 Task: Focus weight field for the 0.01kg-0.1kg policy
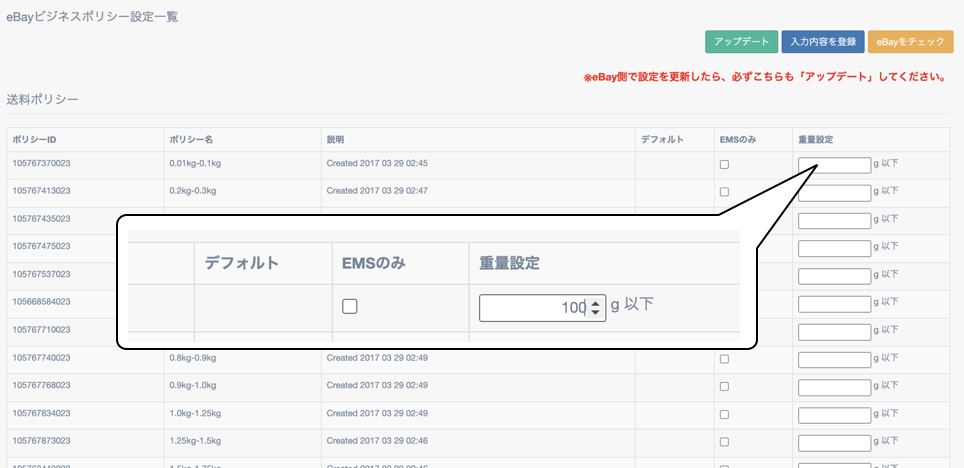tap(834, 165)
